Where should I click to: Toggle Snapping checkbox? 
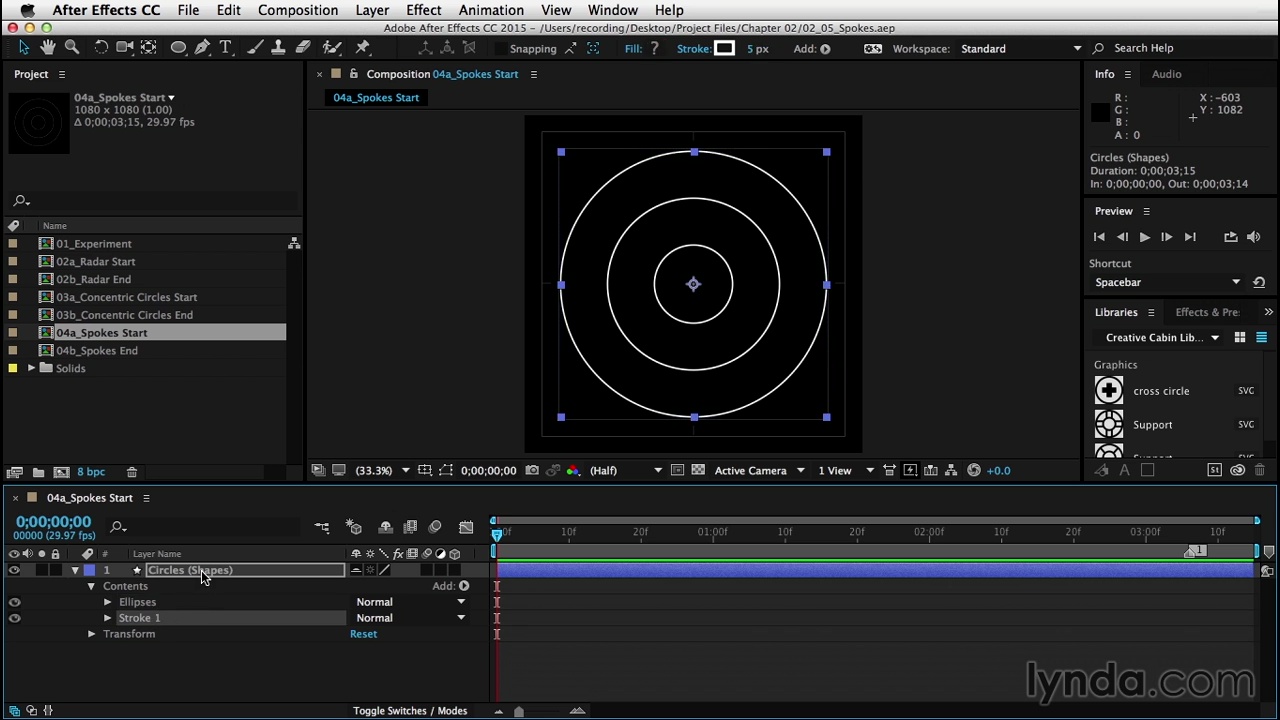point(501,48)
